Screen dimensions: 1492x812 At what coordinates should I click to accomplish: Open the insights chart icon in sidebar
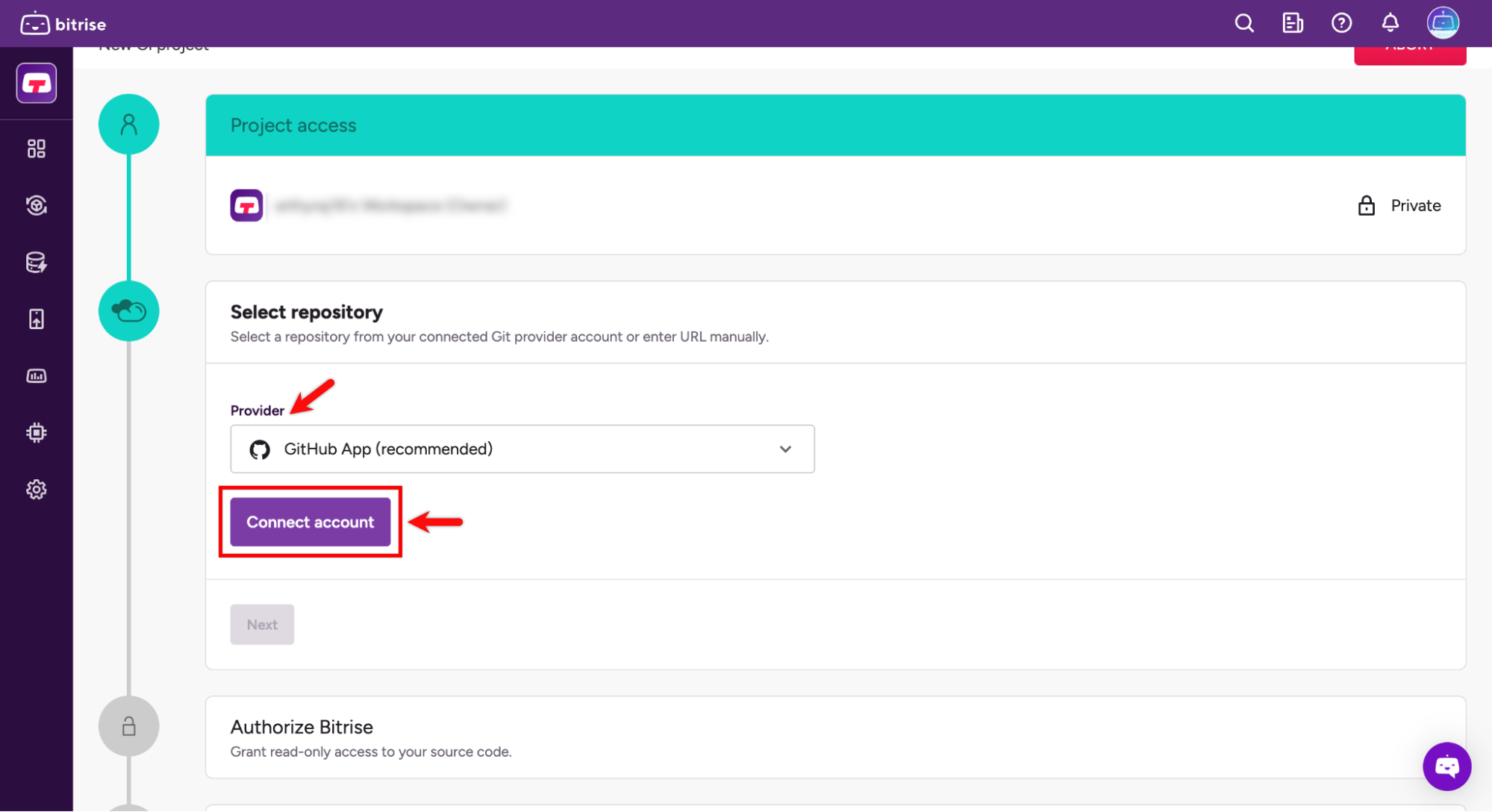point(37,376)
